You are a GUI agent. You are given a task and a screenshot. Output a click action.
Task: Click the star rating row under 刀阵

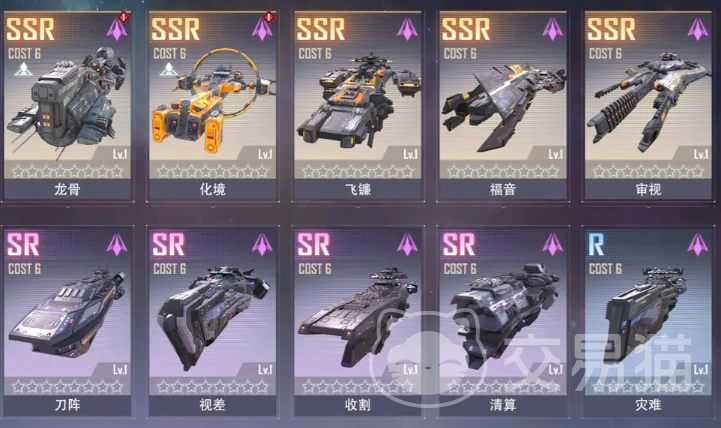point(67,387)
